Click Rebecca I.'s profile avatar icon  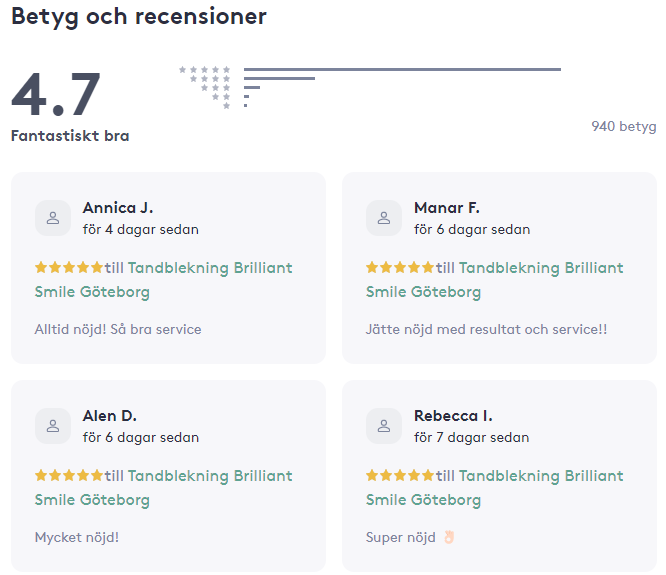384,426
